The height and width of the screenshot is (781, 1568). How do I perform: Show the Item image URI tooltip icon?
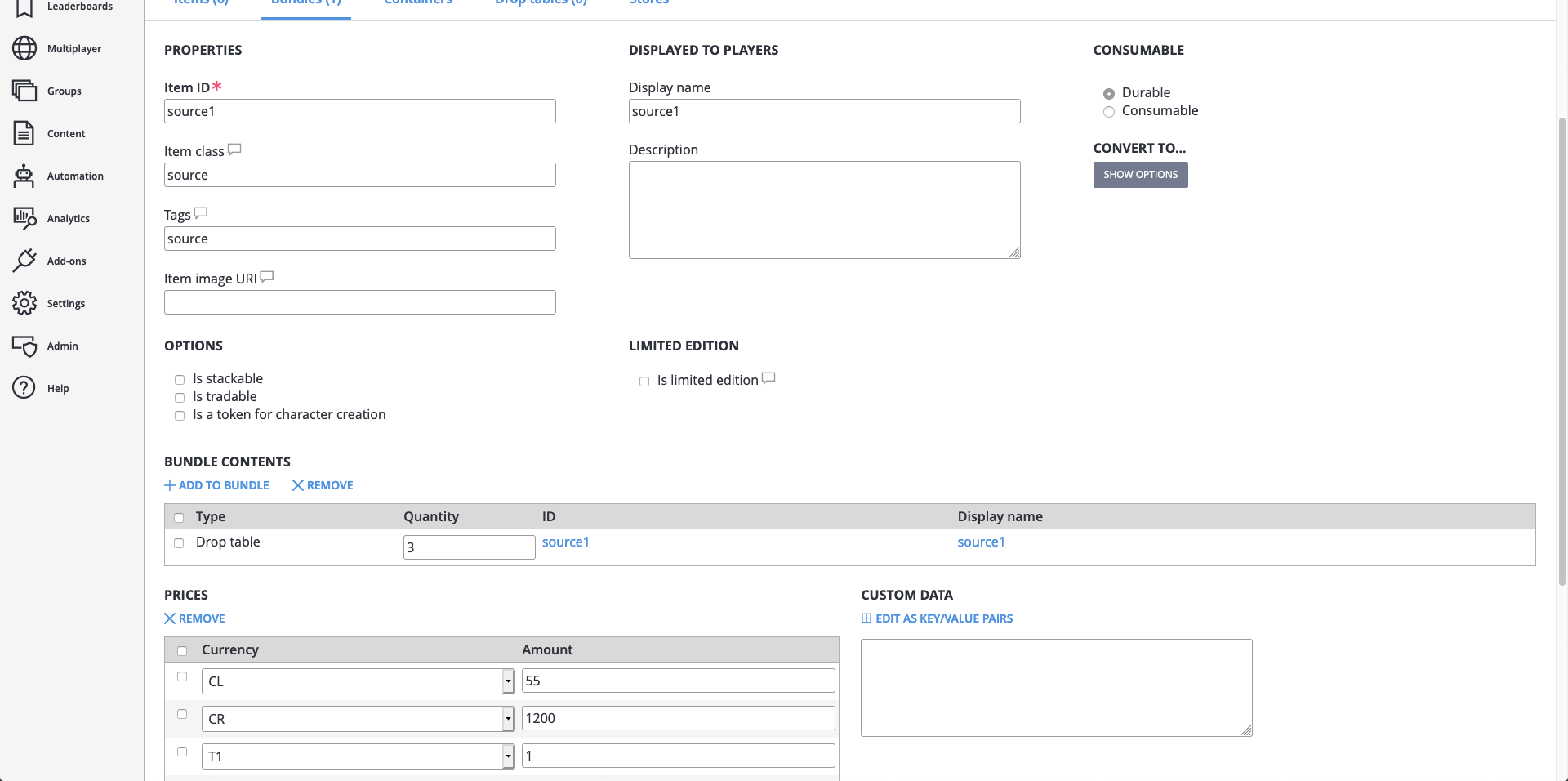pos(266,277)
